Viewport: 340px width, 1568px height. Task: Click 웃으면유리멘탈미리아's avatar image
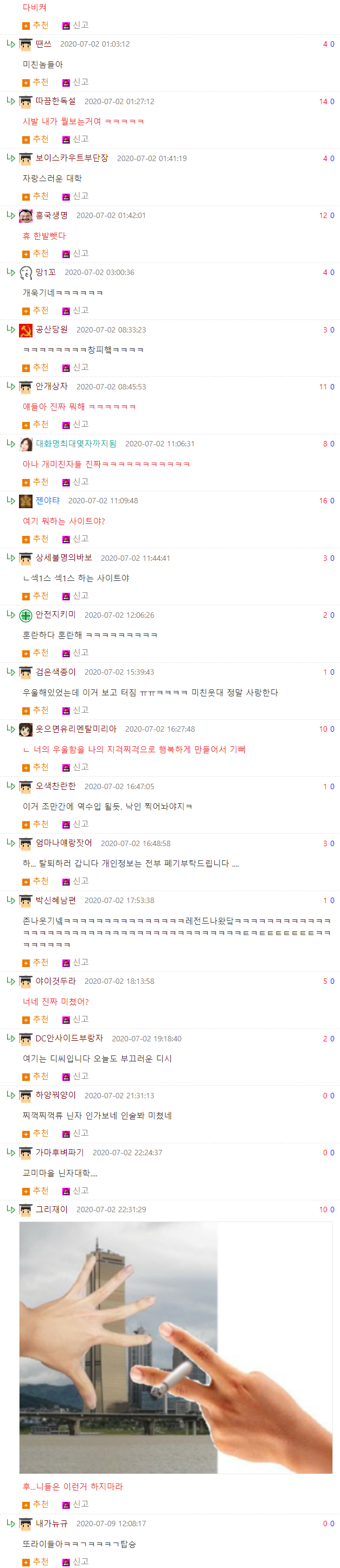tap(25, 730)
